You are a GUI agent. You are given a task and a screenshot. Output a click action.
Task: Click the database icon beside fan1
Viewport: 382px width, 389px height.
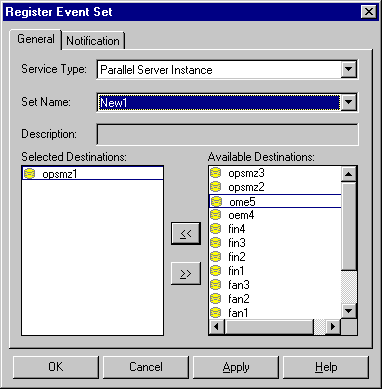point(216,313)
